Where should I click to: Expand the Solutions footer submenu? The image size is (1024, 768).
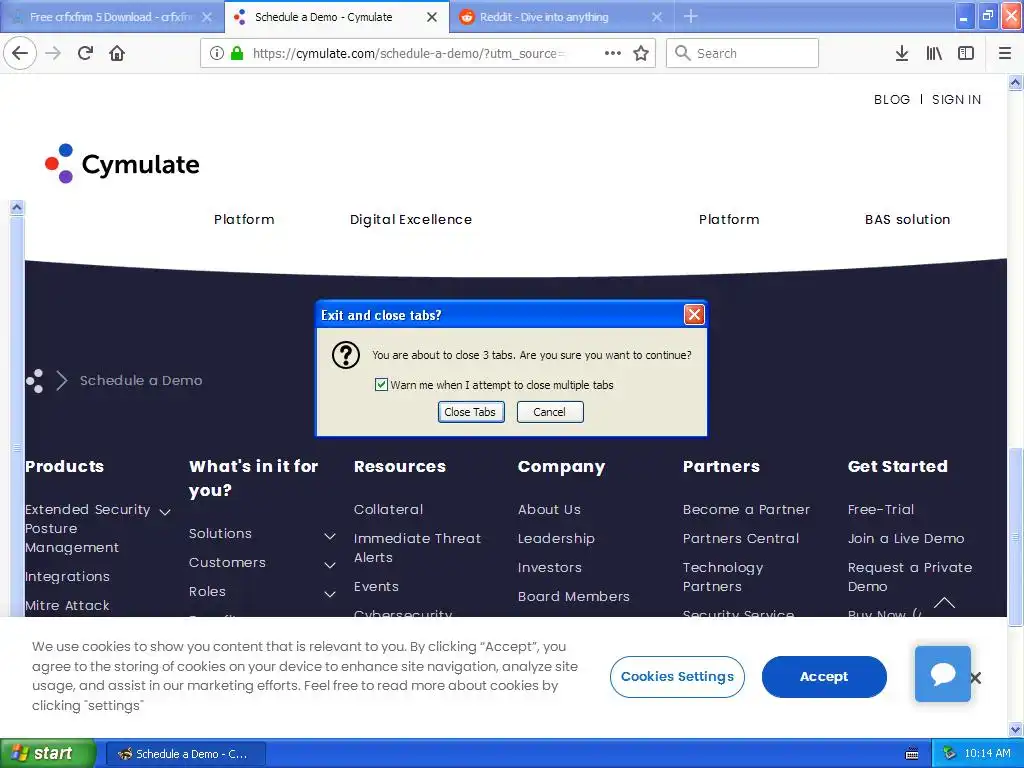click(330, 536)
